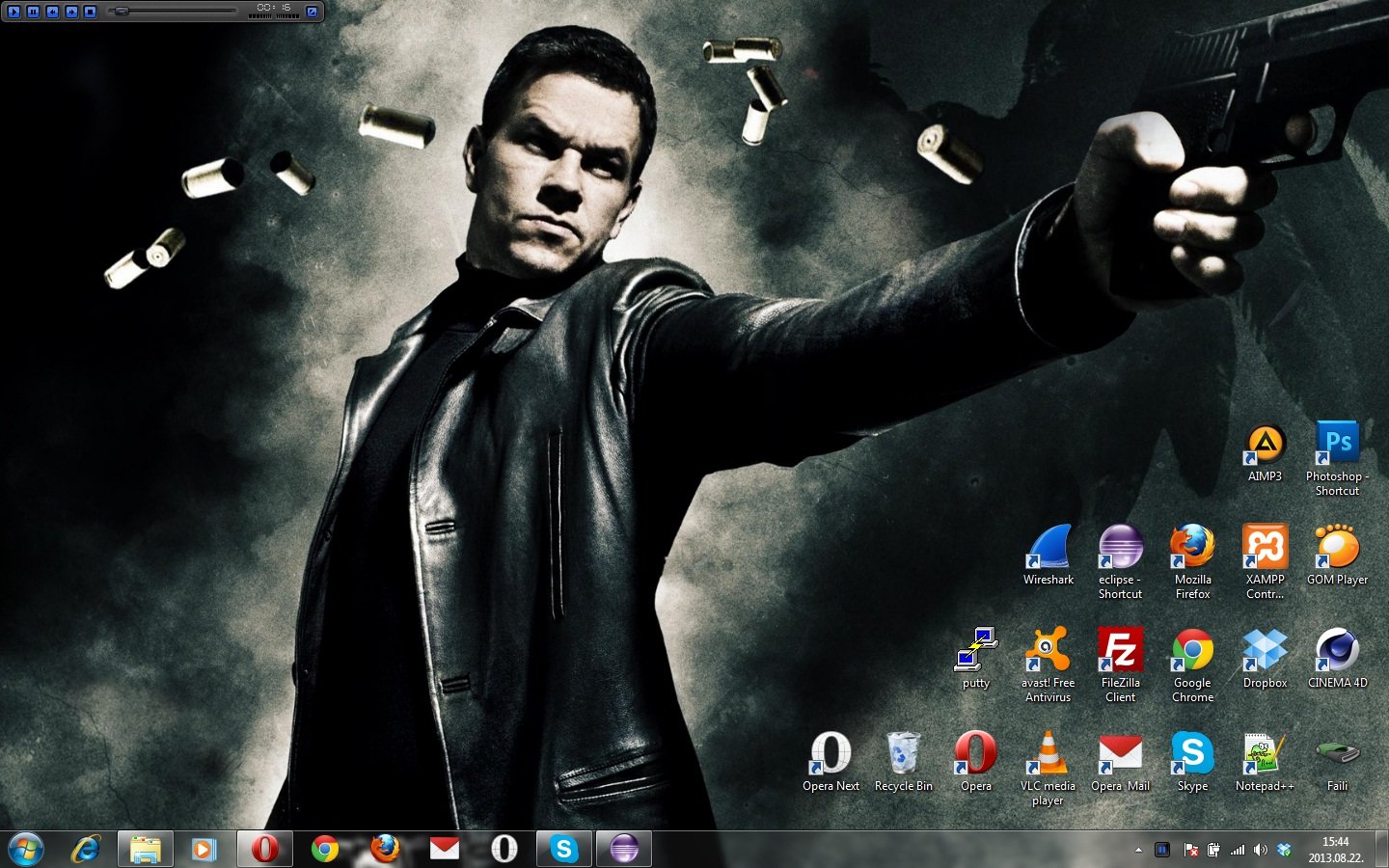Viewport: 1389px width, 868px height.
Task: Click the XAMPP Control desktop icon
Action: coord(1265,548)
